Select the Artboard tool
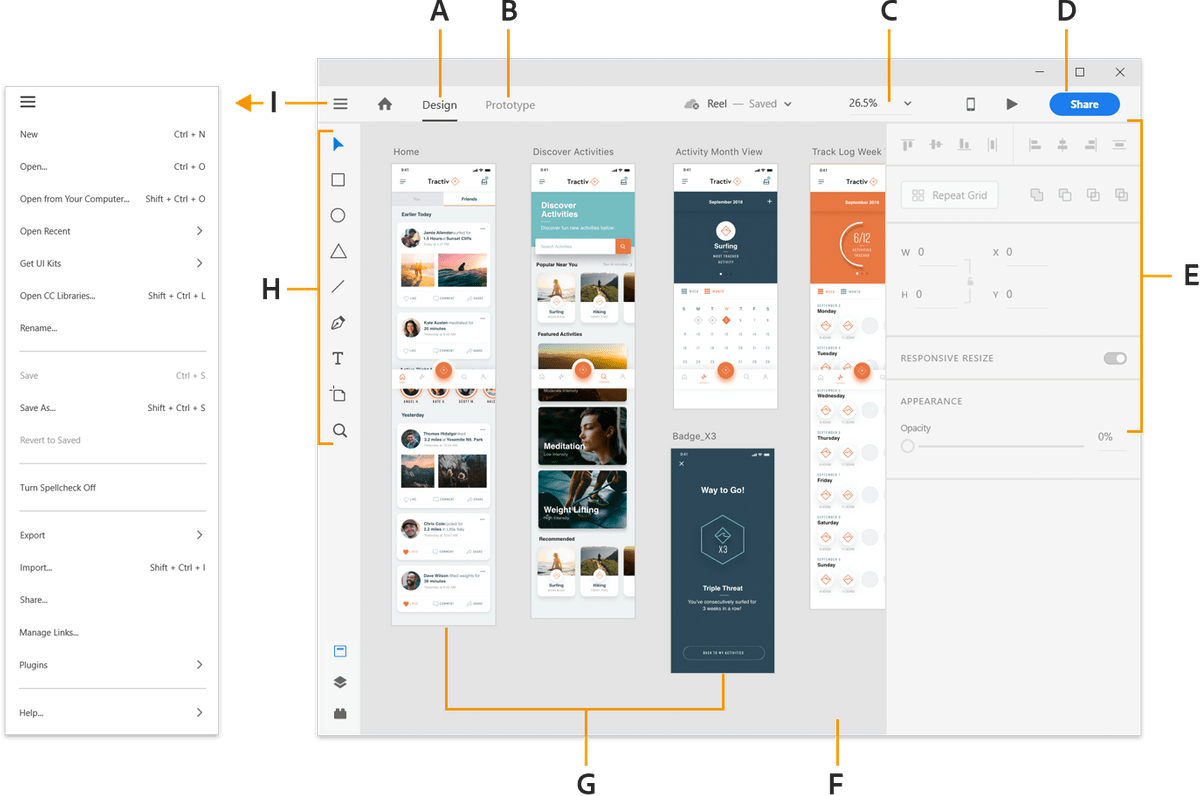The image size is (1200, 796). click(x=338, y=394)
